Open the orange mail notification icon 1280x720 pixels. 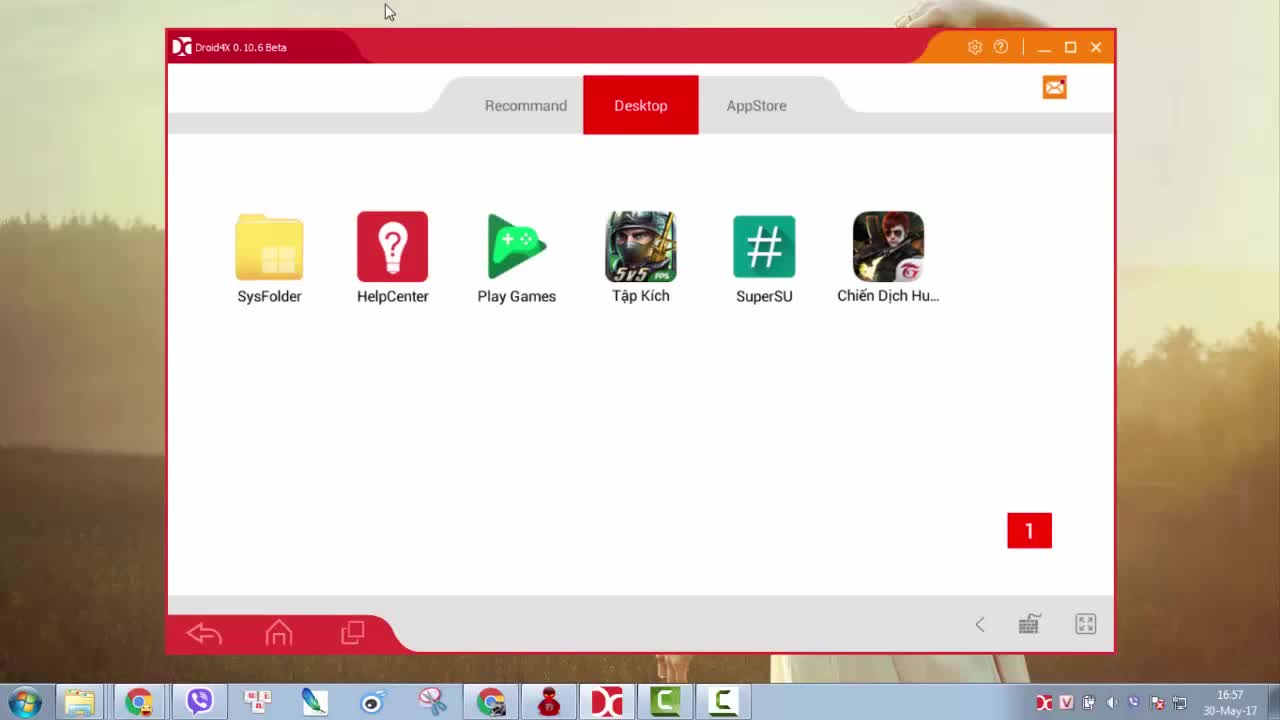tap(1055, 88)
